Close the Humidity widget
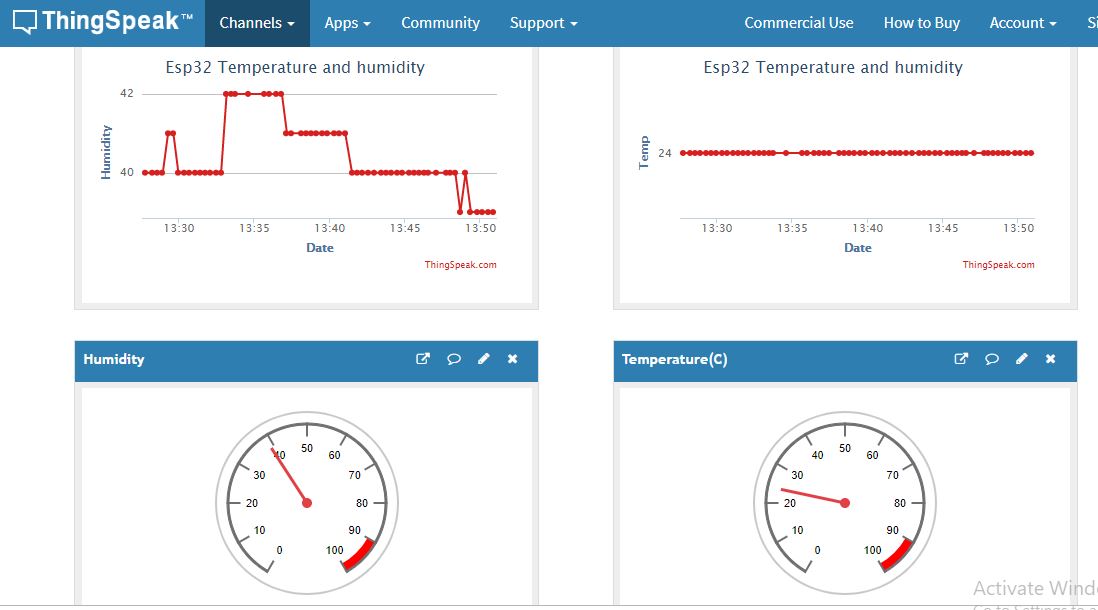 (513, 359)
